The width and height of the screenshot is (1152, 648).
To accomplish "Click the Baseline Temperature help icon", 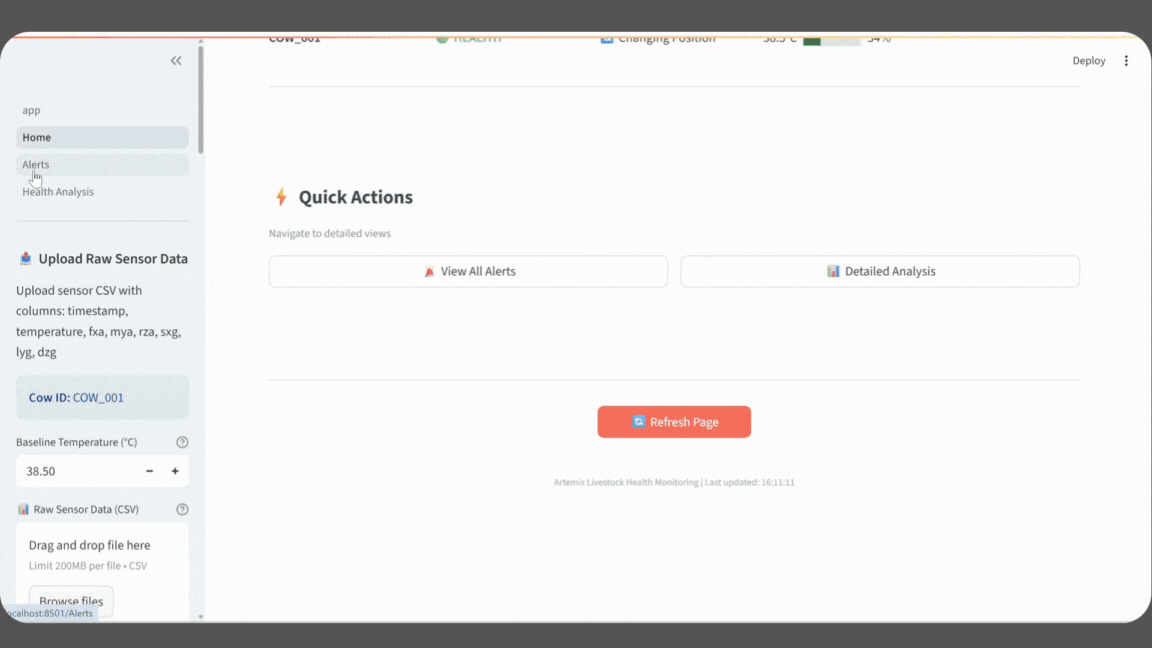I will tap(182, 442).
